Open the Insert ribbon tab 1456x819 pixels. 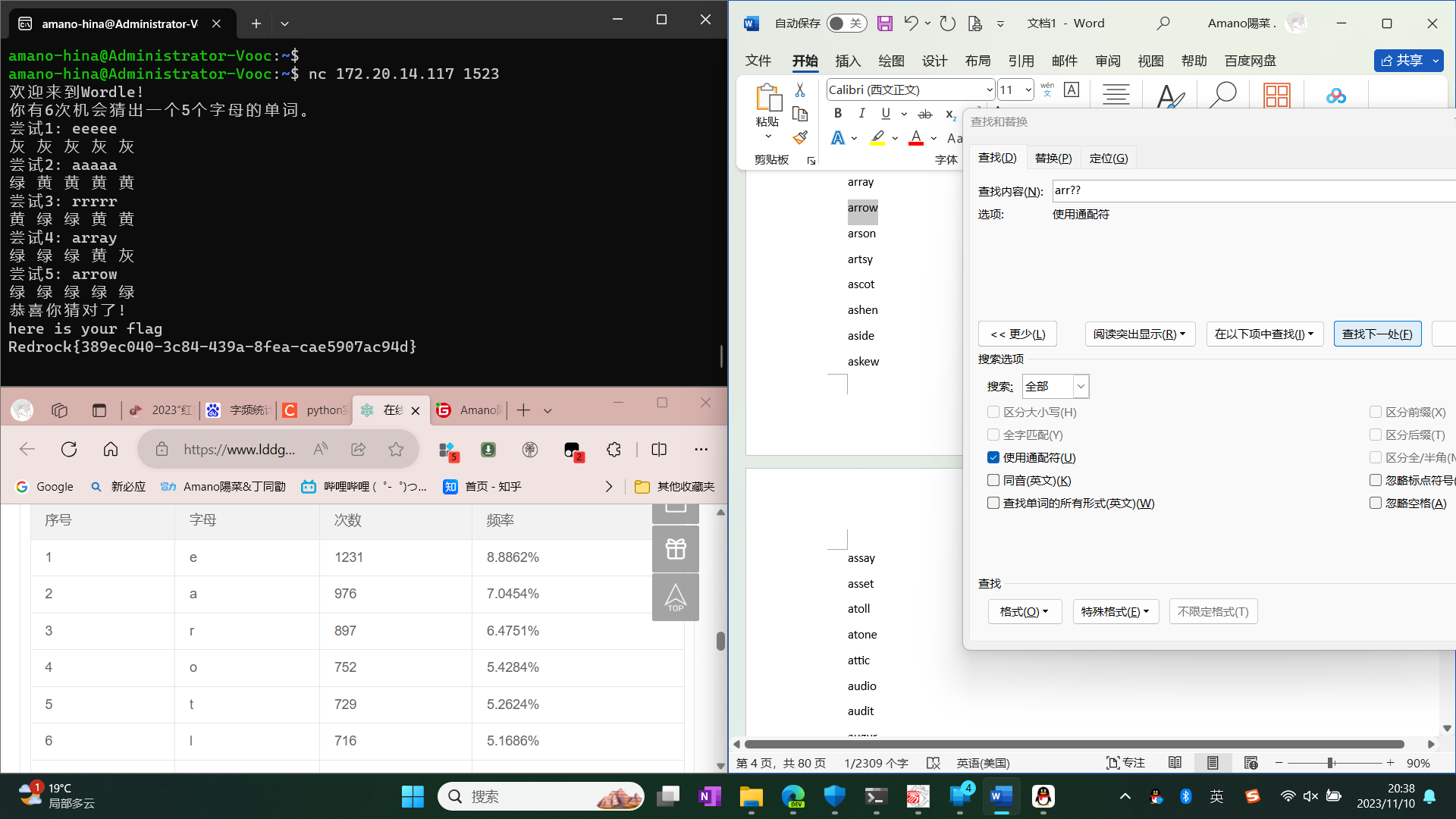[x=848, y=61]
